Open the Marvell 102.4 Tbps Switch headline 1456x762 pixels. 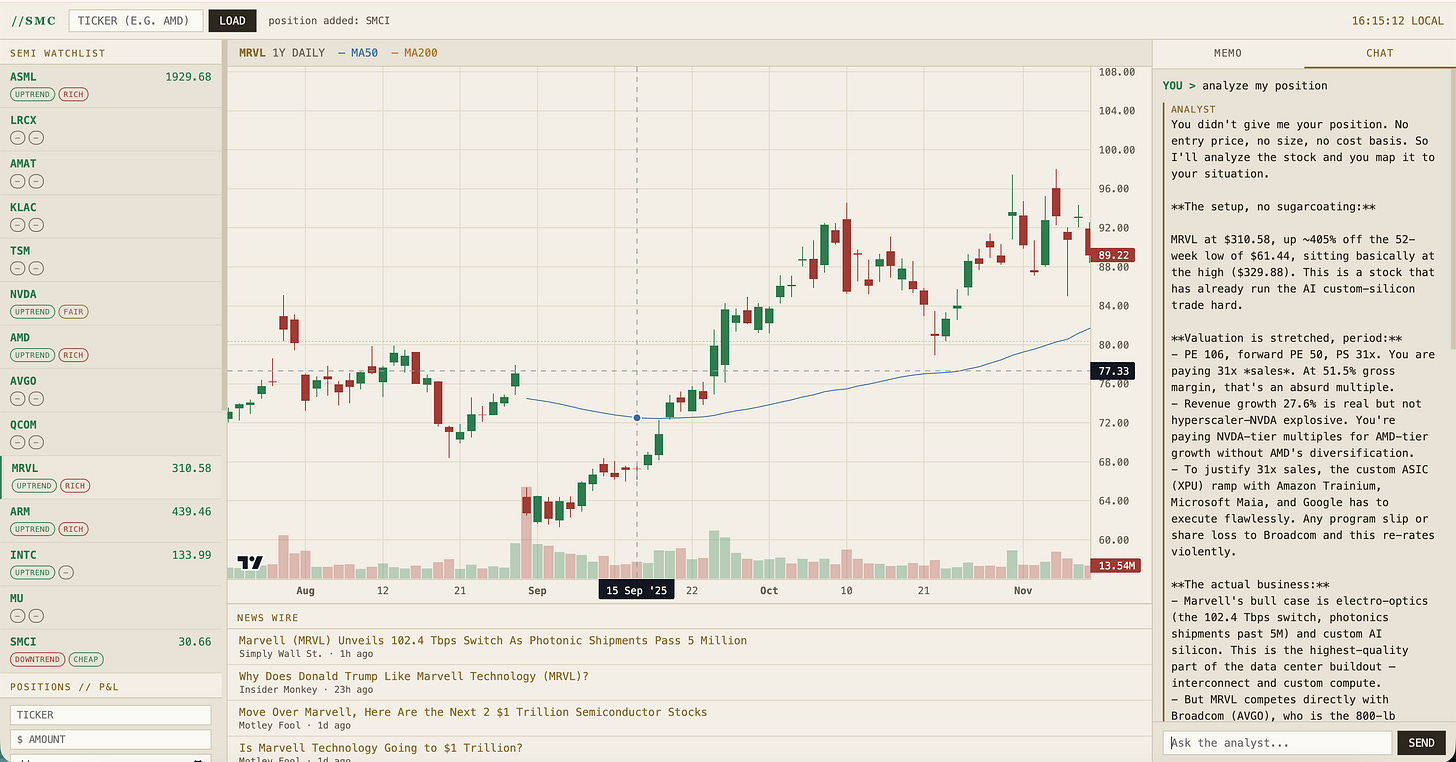493,640
